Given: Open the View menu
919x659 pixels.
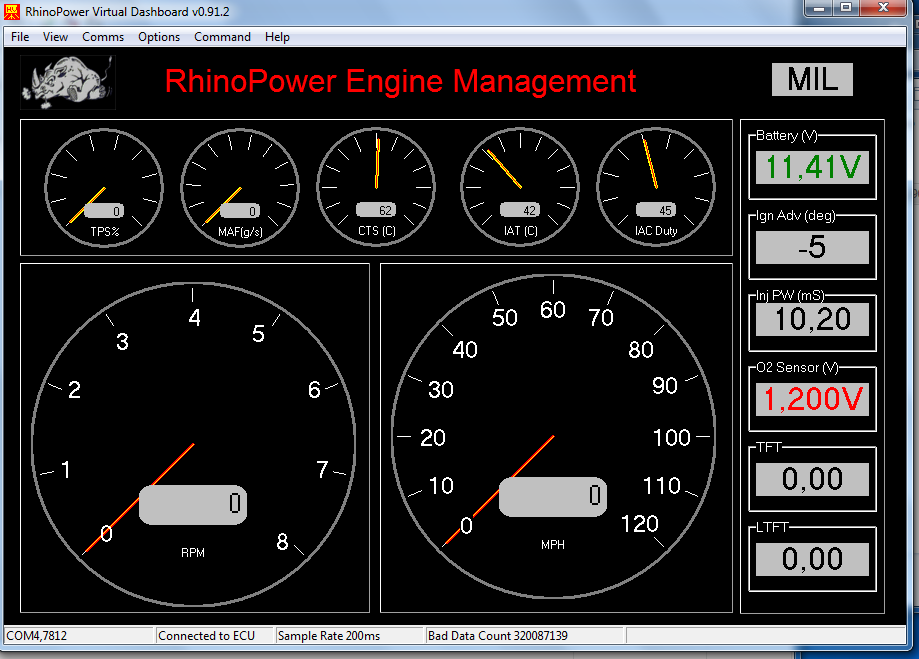Looking at the screenshot, I should click(55, 37).
